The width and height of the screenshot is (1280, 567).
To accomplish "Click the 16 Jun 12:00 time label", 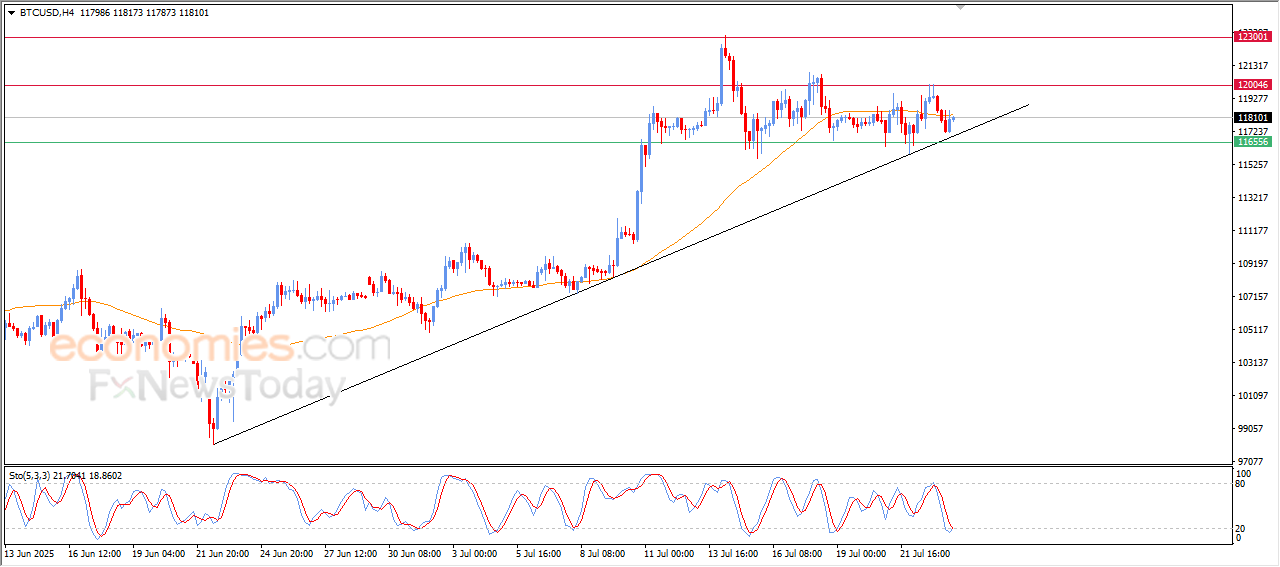I will pos(94,552).
